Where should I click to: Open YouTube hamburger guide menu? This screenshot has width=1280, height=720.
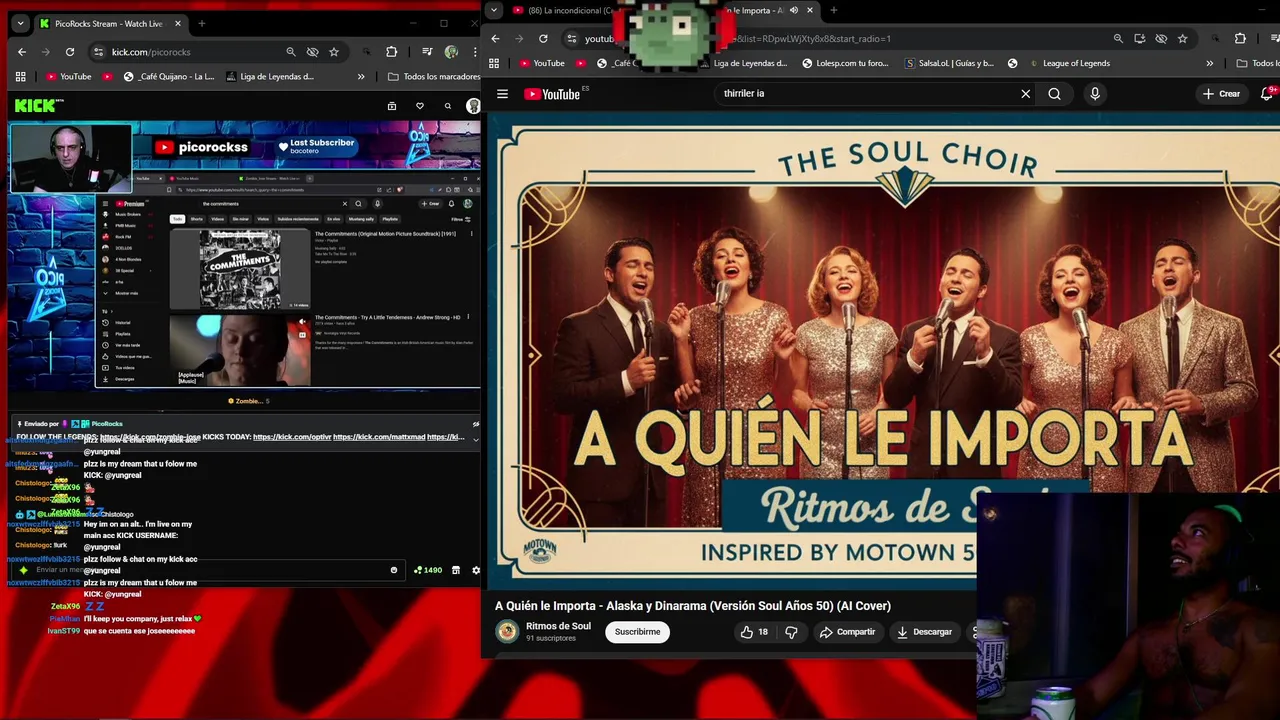pos(503,94)
